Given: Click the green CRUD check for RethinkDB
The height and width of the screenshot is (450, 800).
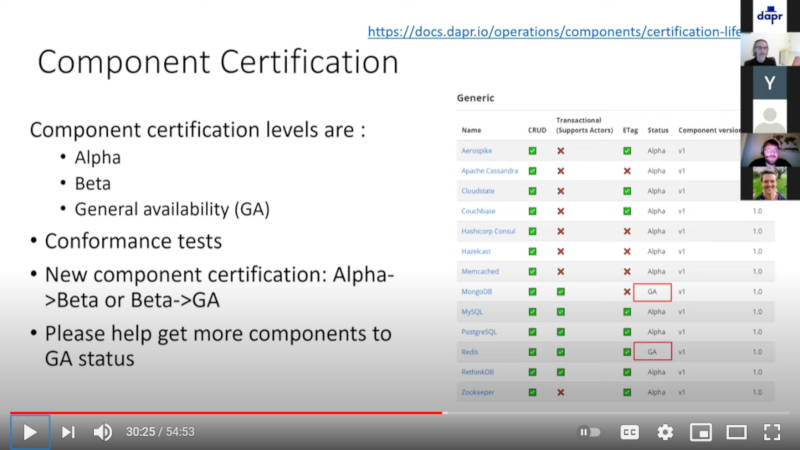Looking at the screenshot, I should 532,372.
